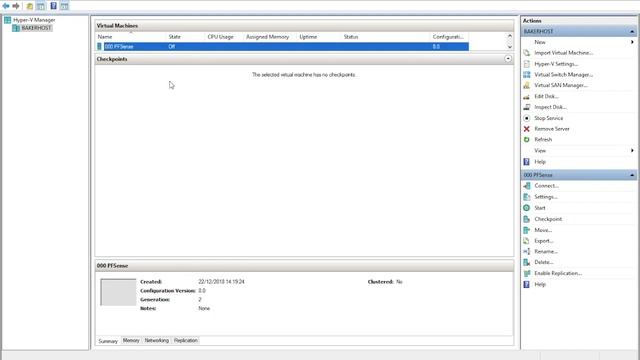
Task: Click Virtual Switch Manager... action label
Action: pyautogui.click(x=564, y=75)
